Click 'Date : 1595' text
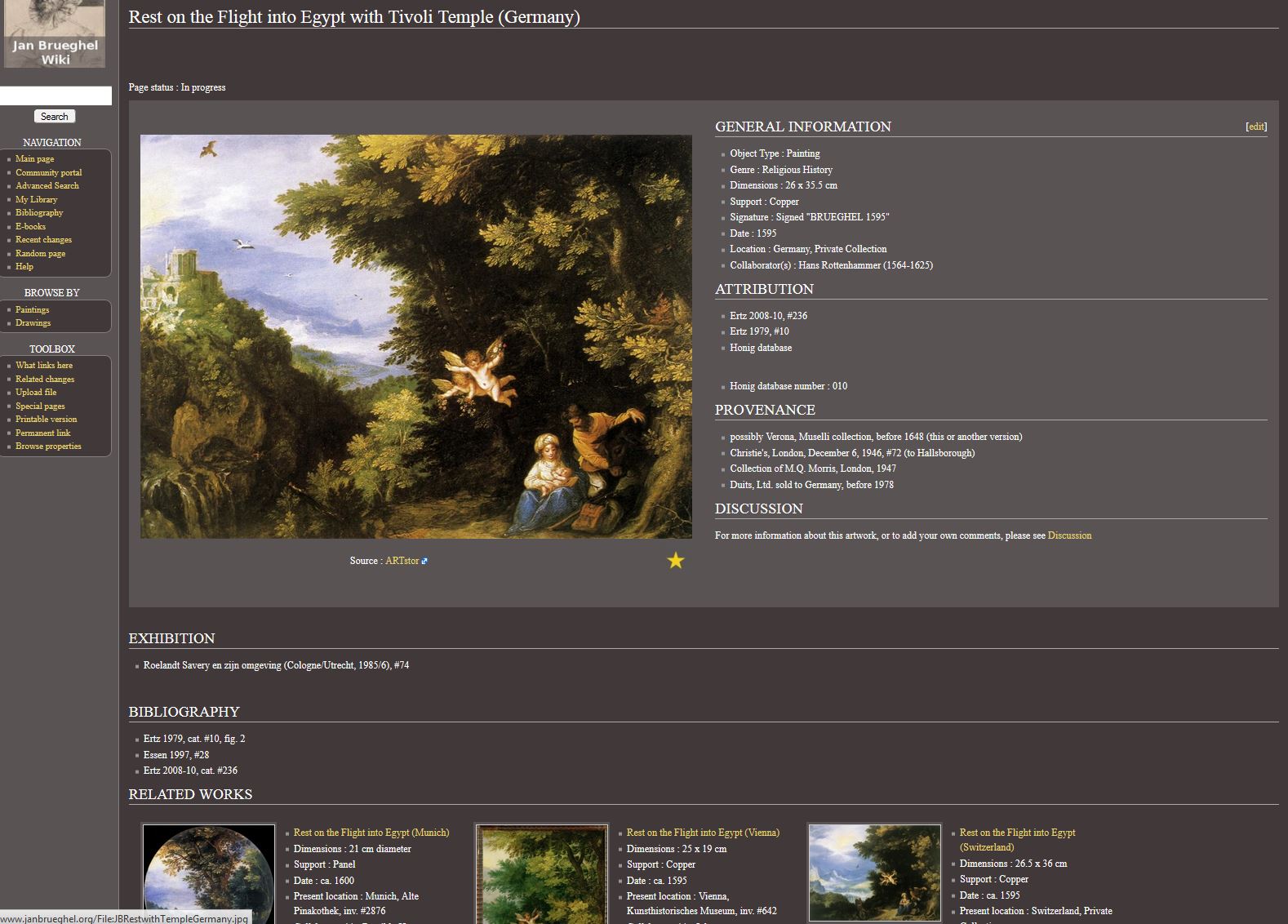The image size is (1288, 924). 753,233
